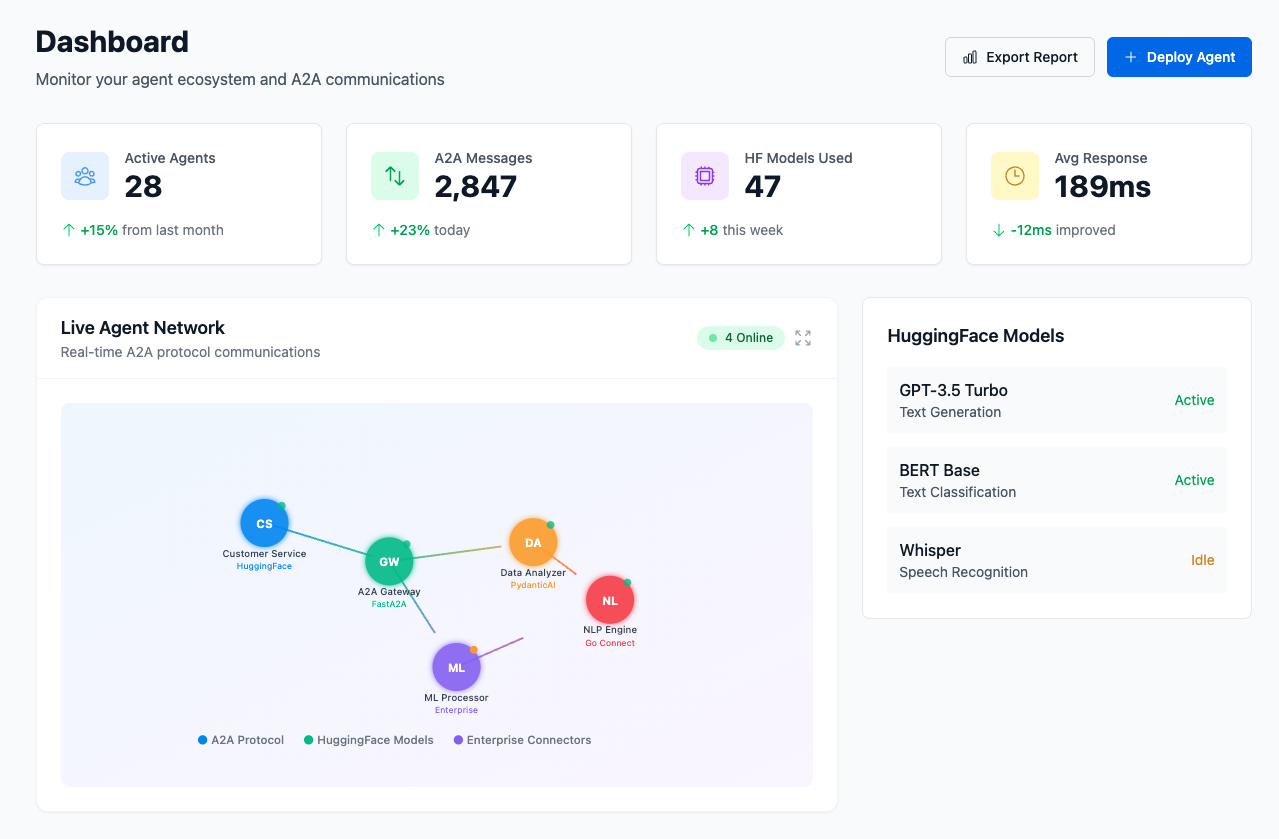Click the bar chart icon inside Export Report
The image size is (1279, 839).
(969, 57)
